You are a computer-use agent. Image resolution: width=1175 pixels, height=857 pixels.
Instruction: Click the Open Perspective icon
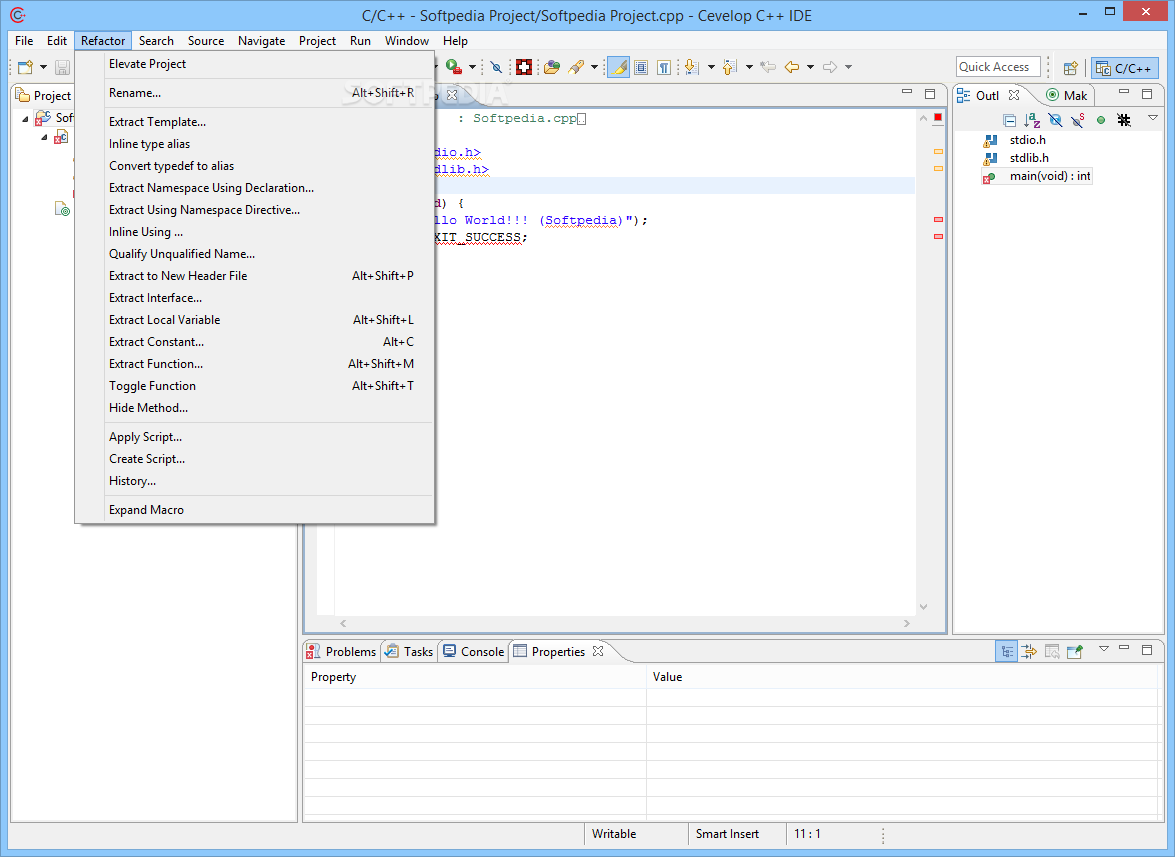[1070, 68]
